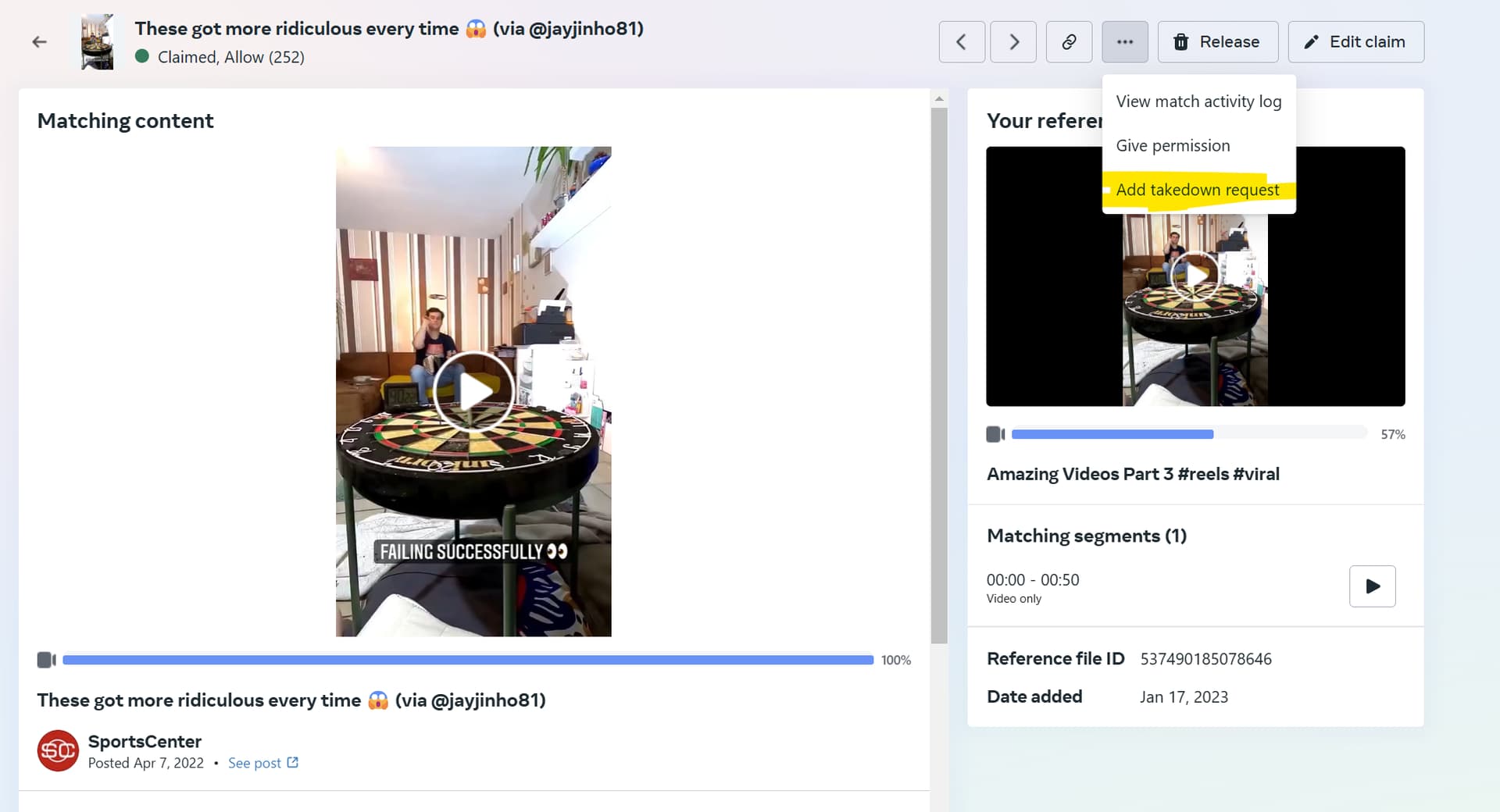Click the Edit claim button

point(1355,42)
